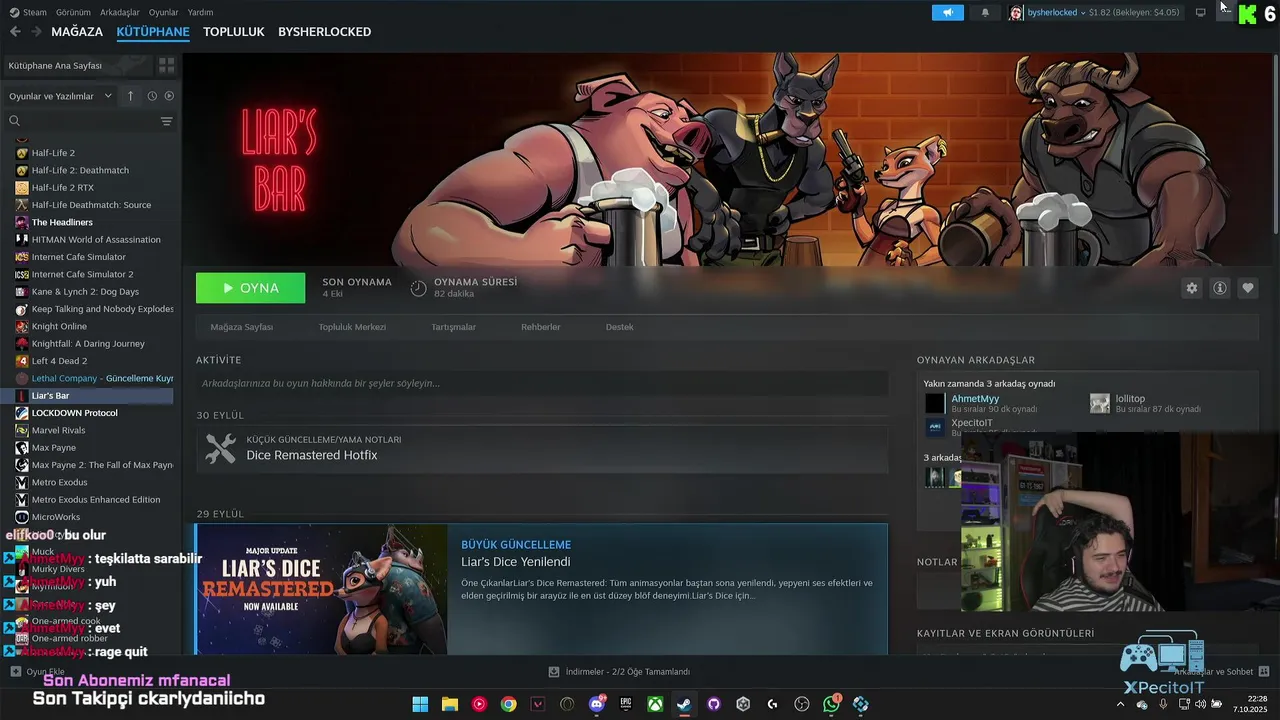
Task: Go back with the left arrow
Action: point(15,32)
